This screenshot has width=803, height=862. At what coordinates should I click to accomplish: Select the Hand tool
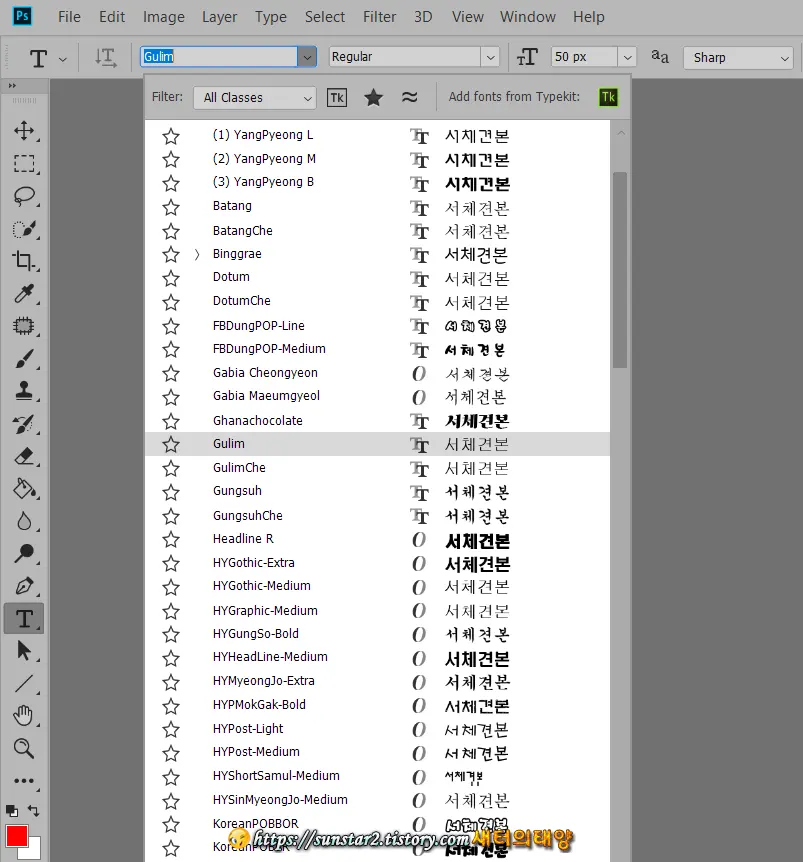[24, 716]
